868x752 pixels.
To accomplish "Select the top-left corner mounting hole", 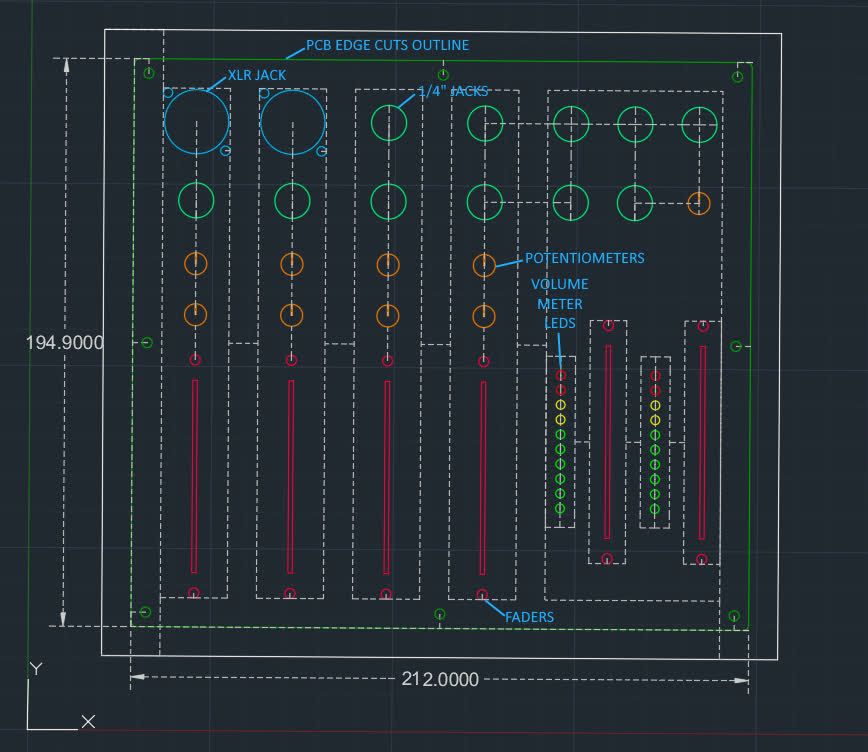I will (149, 73).
